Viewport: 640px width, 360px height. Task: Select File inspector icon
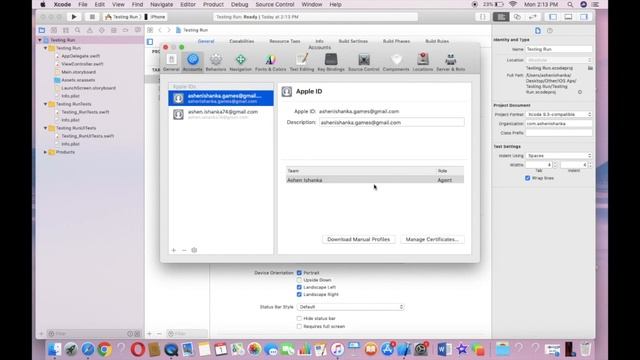(538, 31)
